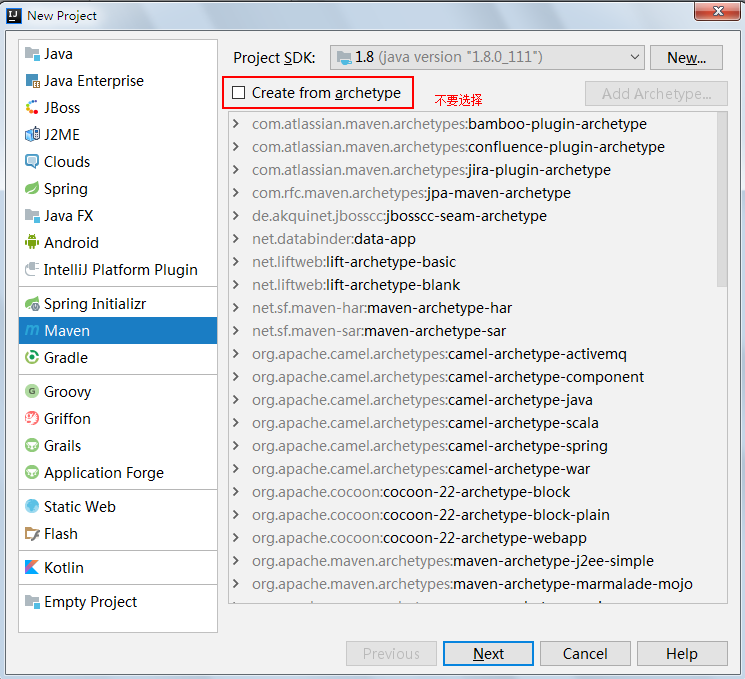Expand the net.databinder data-app node

pos(236,239)
